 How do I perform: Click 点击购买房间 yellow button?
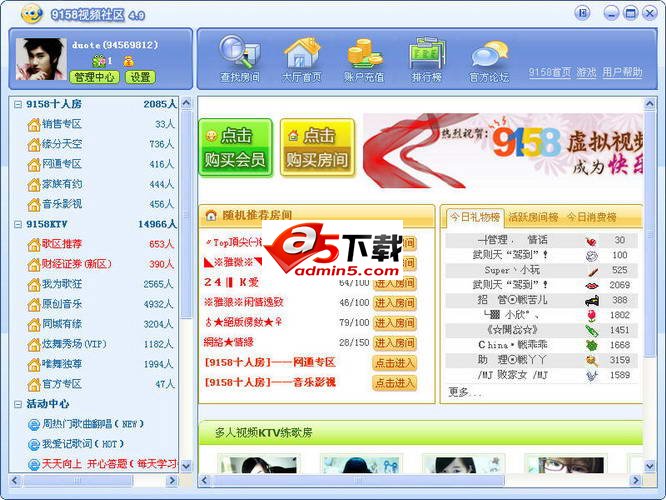(x=317, y=147)
